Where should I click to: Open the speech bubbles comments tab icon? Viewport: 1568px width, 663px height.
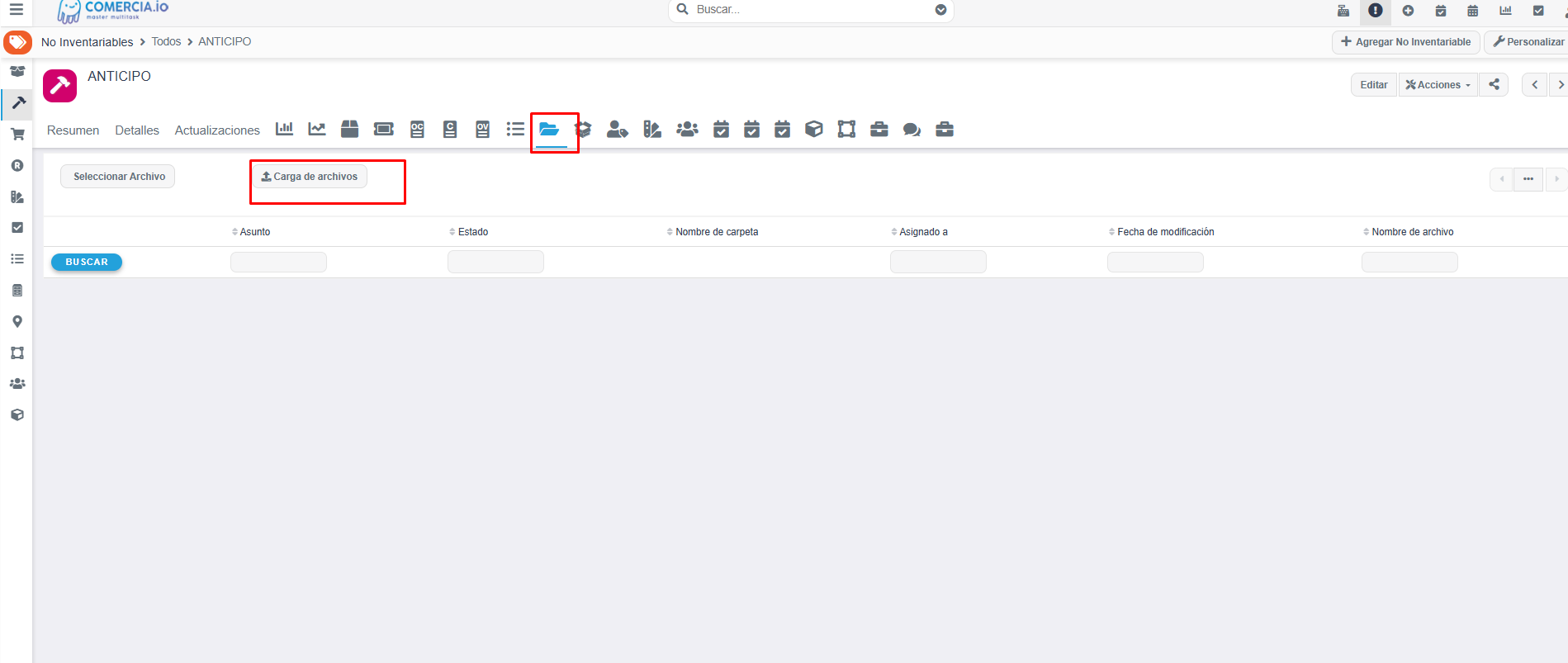(x=912, y=129)
